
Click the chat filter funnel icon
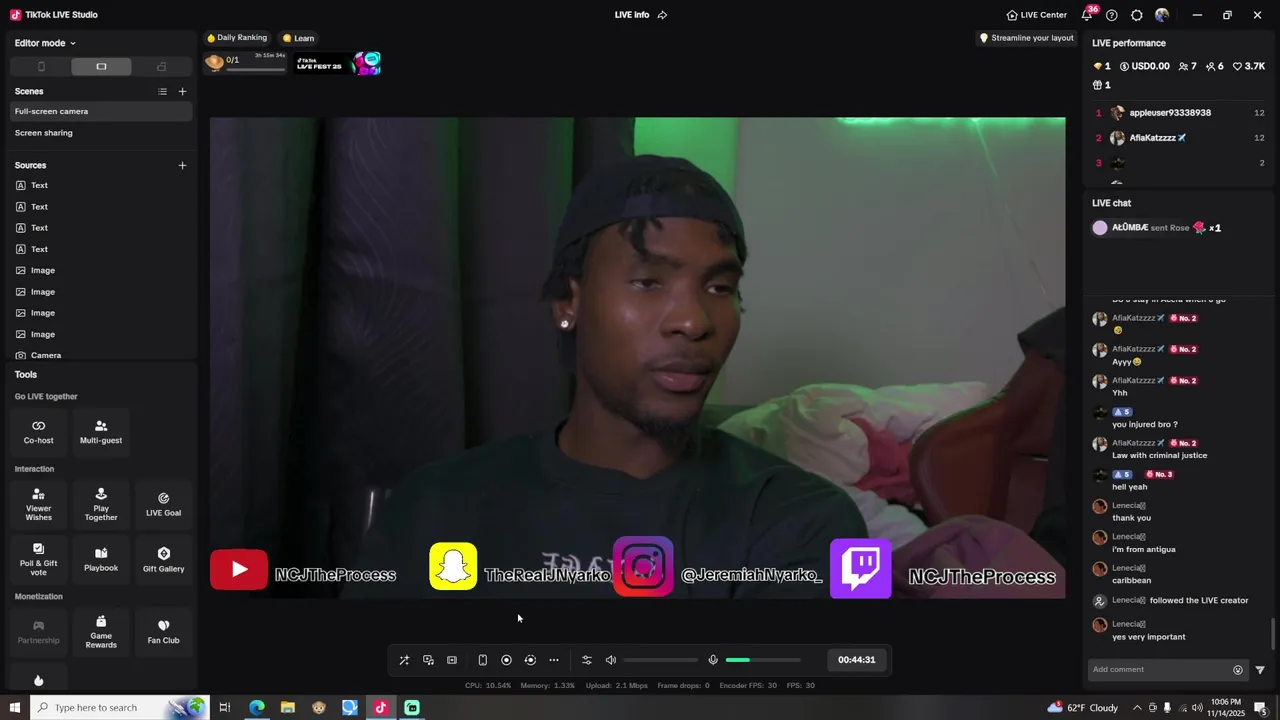click(1260, 670)
